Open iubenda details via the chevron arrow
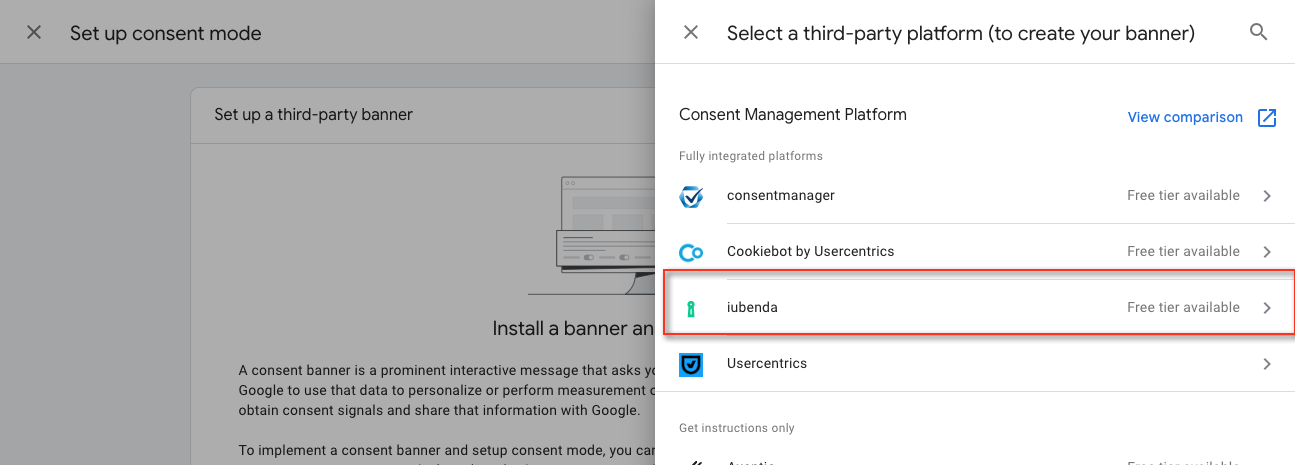Screen dimensions: 1295x465 (1267, 308)
